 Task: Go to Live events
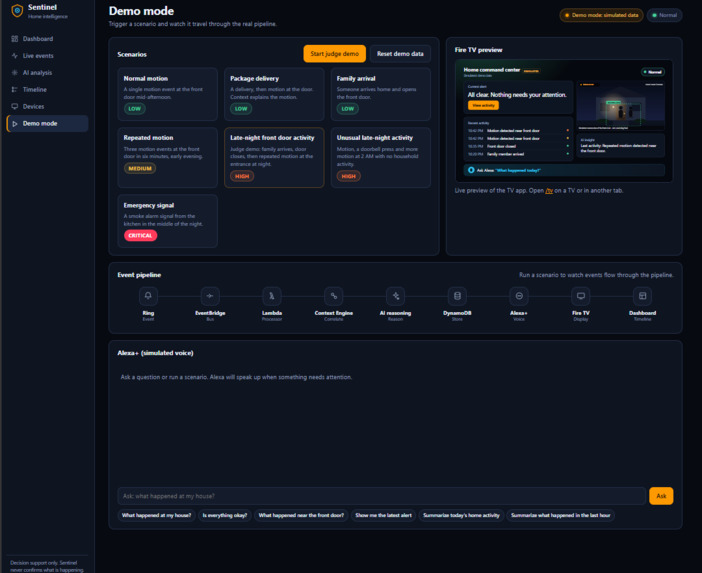click(x=47, y=56)
